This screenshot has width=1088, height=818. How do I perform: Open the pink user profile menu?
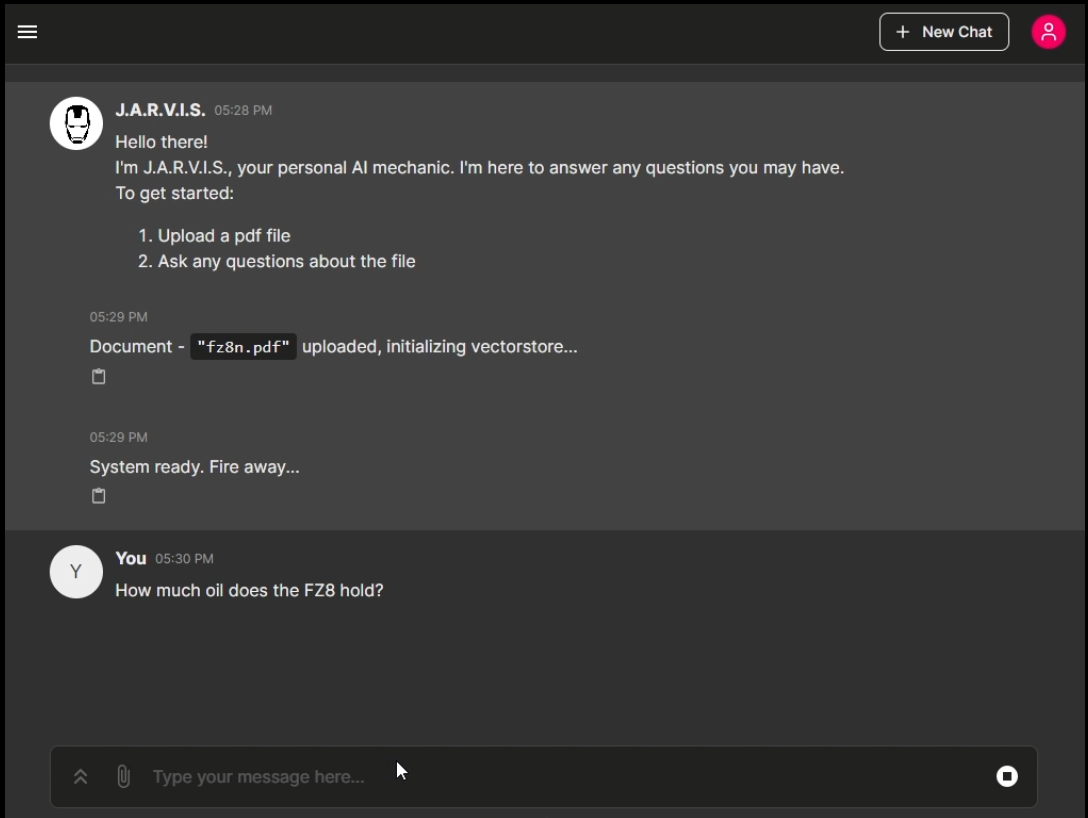pos(1048,32)
